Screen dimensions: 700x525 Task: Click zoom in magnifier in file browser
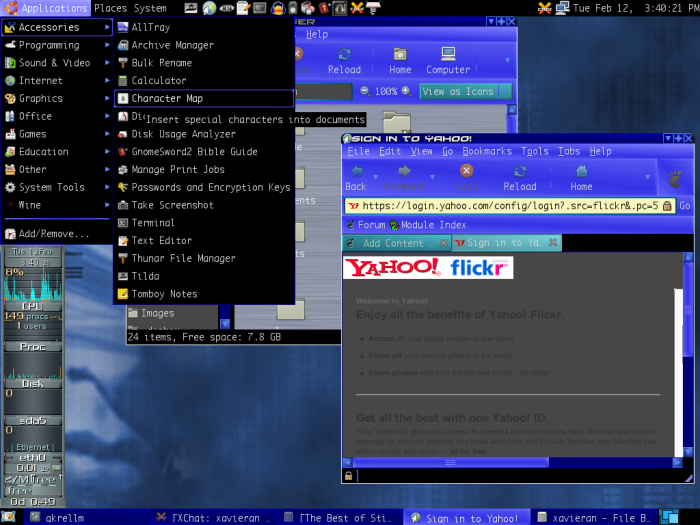point(406,91)
